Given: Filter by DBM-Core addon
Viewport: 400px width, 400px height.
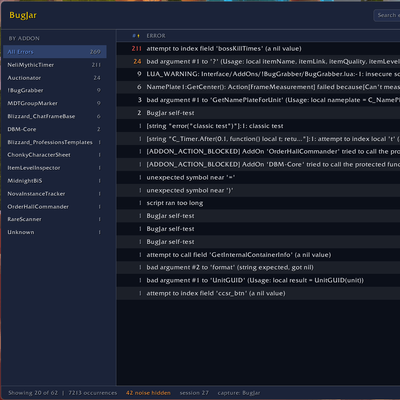Looking at the screenshot, I should point(55,129).
